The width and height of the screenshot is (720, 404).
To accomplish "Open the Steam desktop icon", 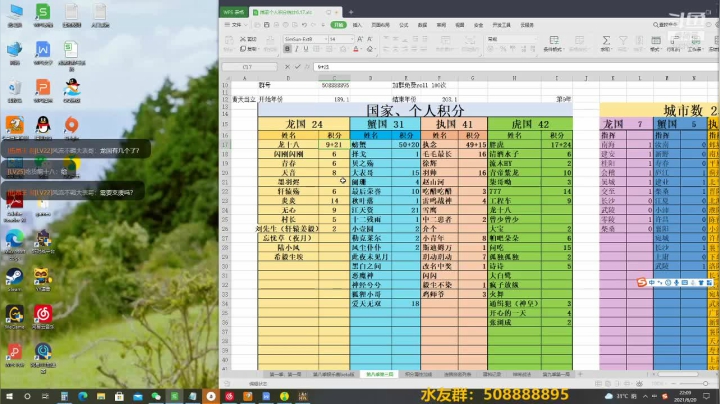I will pos(14,279).
